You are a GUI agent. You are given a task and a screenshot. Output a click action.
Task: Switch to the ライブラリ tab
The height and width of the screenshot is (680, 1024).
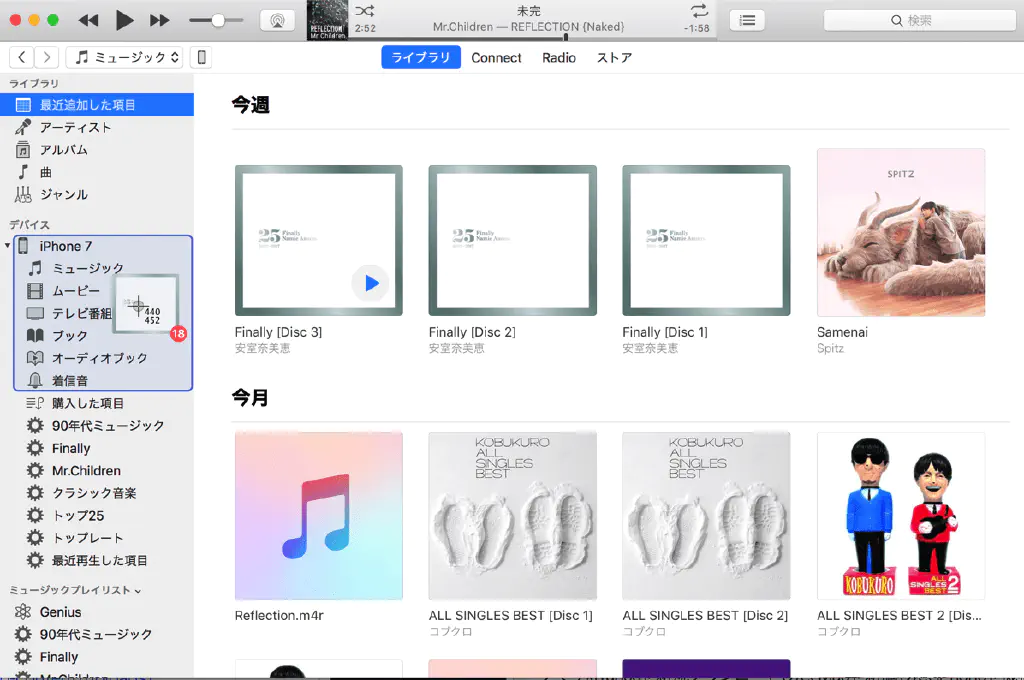coord(421,57)
